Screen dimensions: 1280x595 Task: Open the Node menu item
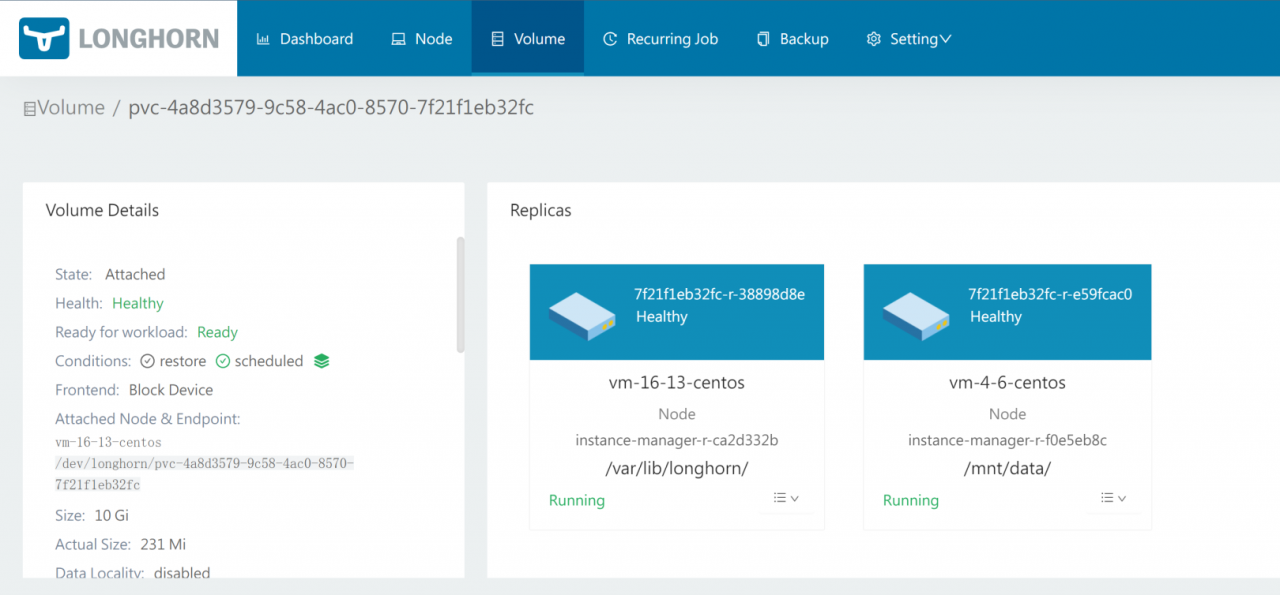(421, 39)
